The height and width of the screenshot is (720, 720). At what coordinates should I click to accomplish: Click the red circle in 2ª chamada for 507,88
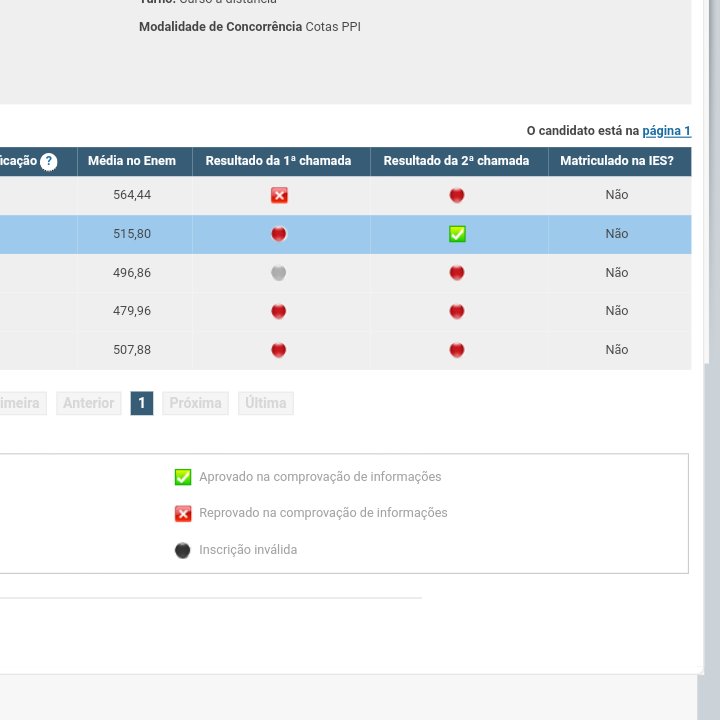[457, 350]
